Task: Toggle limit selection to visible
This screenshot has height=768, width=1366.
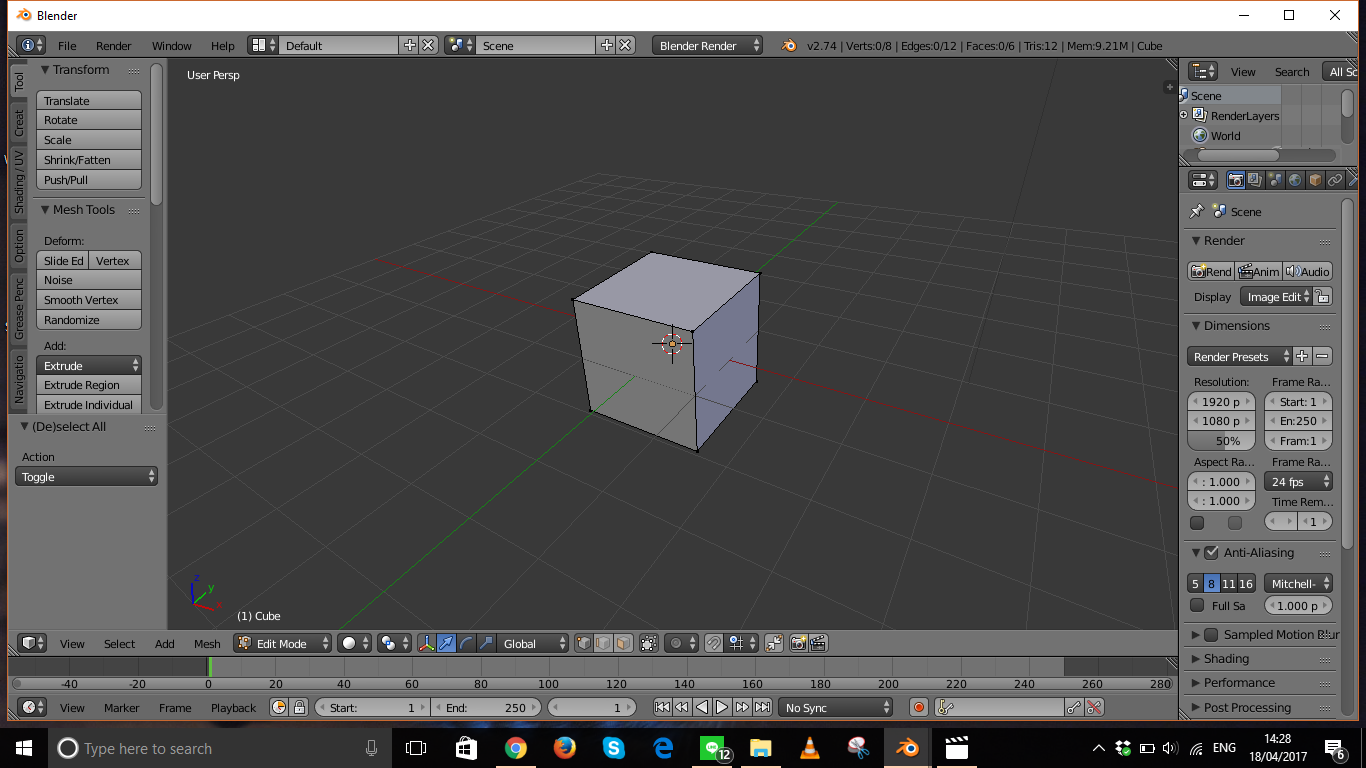Action: coord(649,643)
